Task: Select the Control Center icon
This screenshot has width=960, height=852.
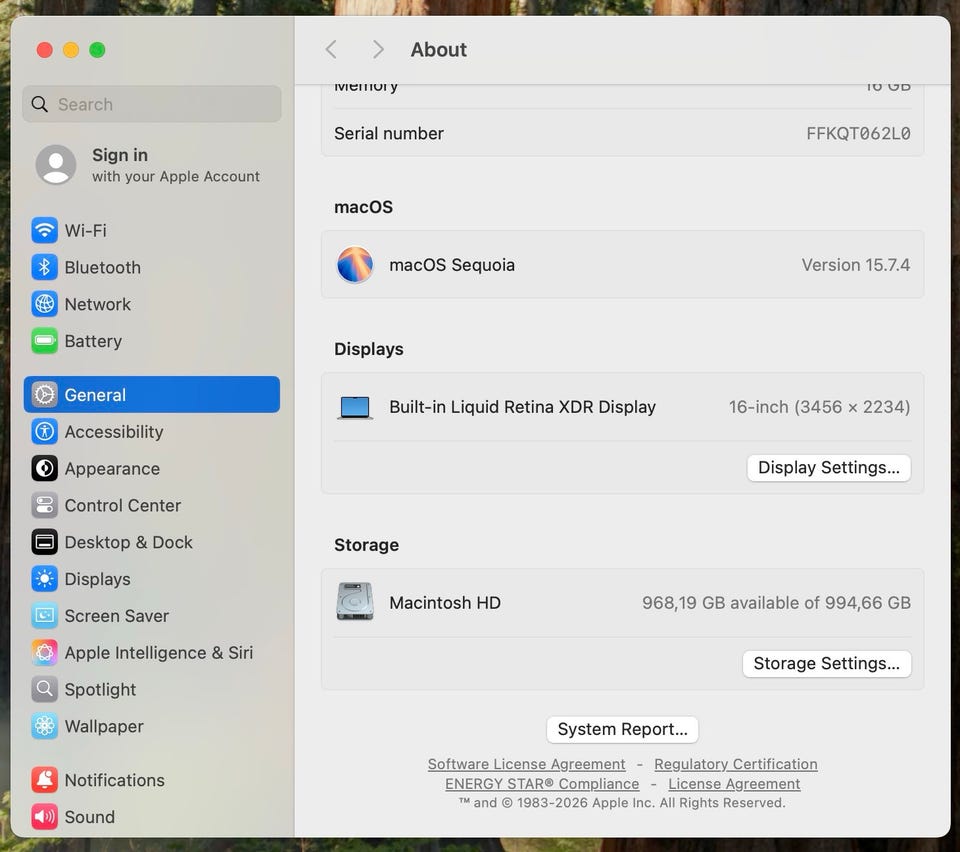Action: click(44, 505)
